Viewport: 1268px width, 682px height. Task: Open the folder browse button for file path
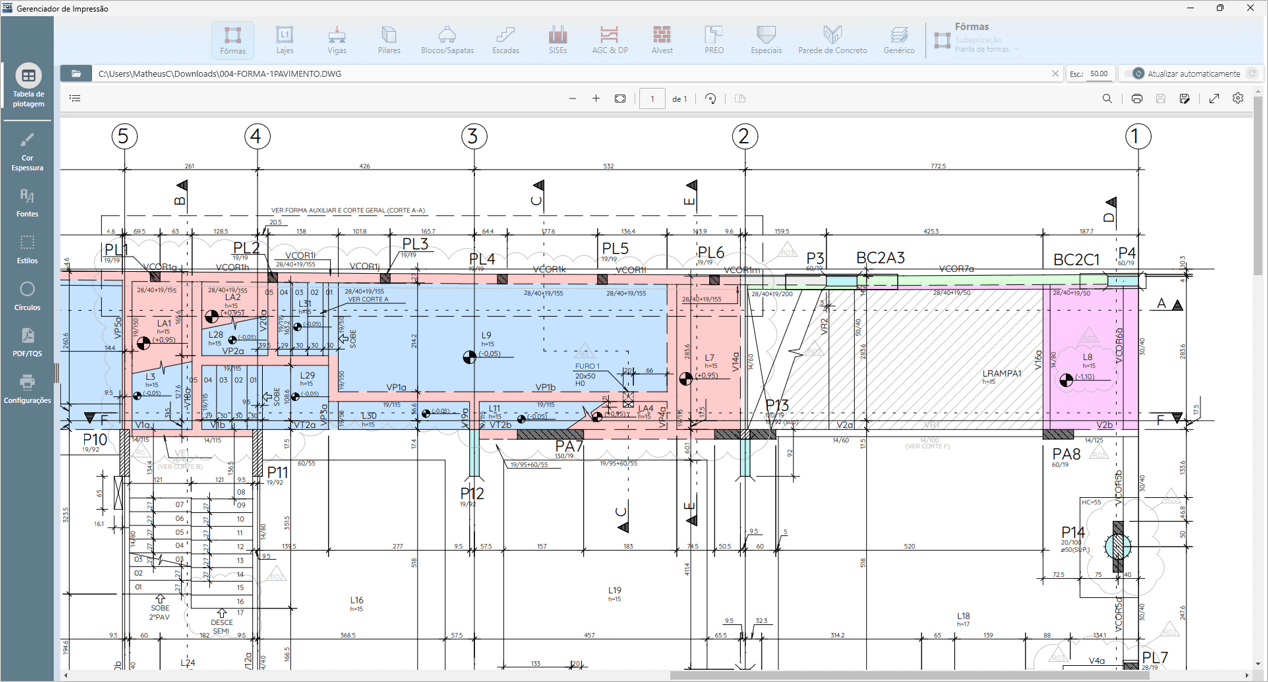[x=76, y=74]
